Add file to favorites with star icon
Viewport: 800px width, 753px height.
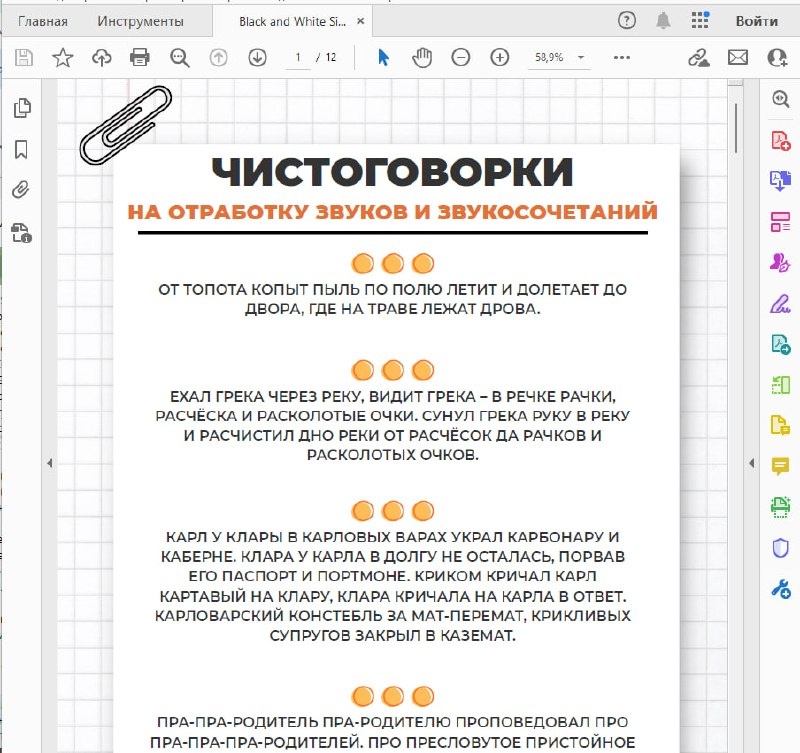click(x=63, y=57)
